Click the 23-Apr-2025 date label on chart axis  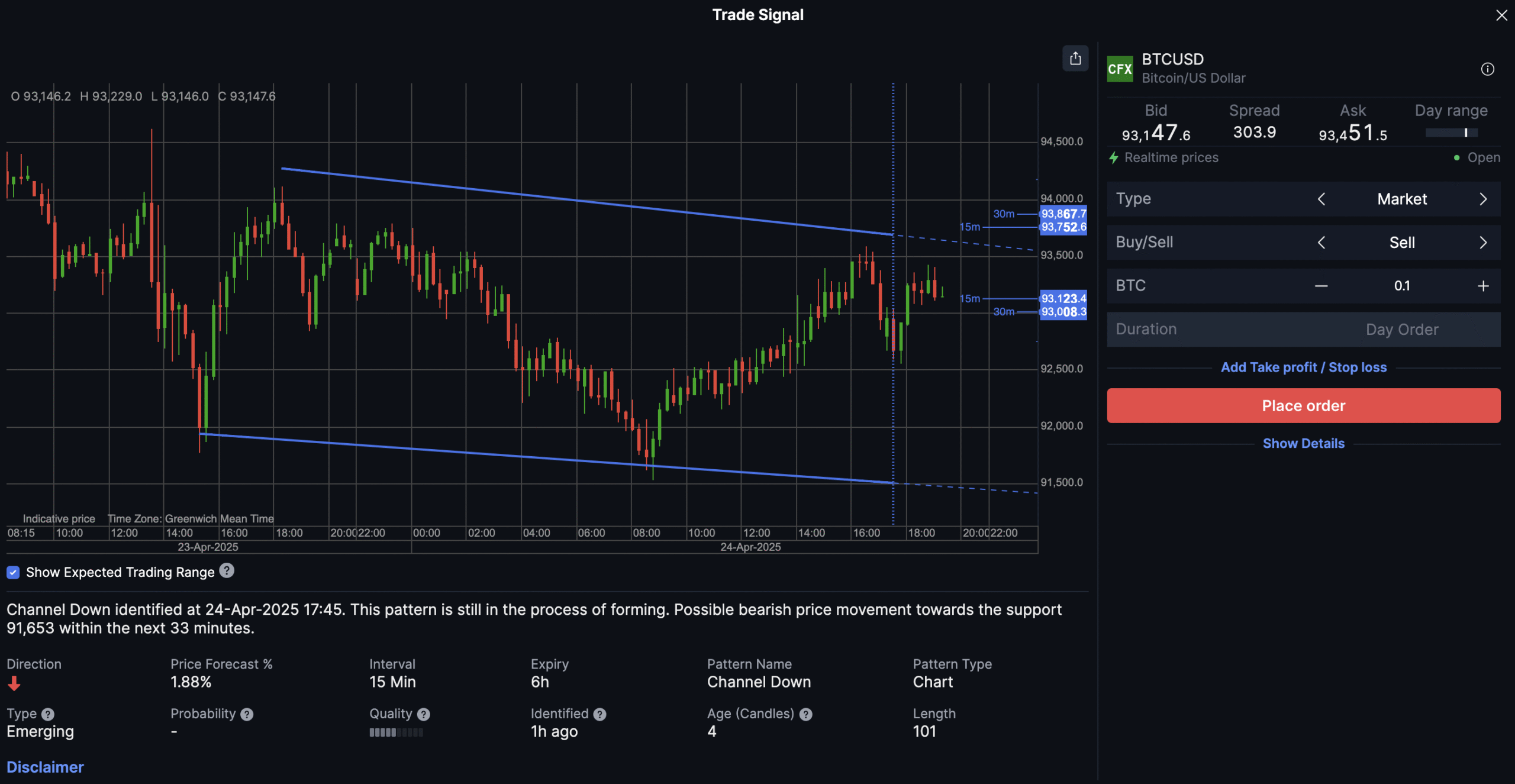[208, 547]
